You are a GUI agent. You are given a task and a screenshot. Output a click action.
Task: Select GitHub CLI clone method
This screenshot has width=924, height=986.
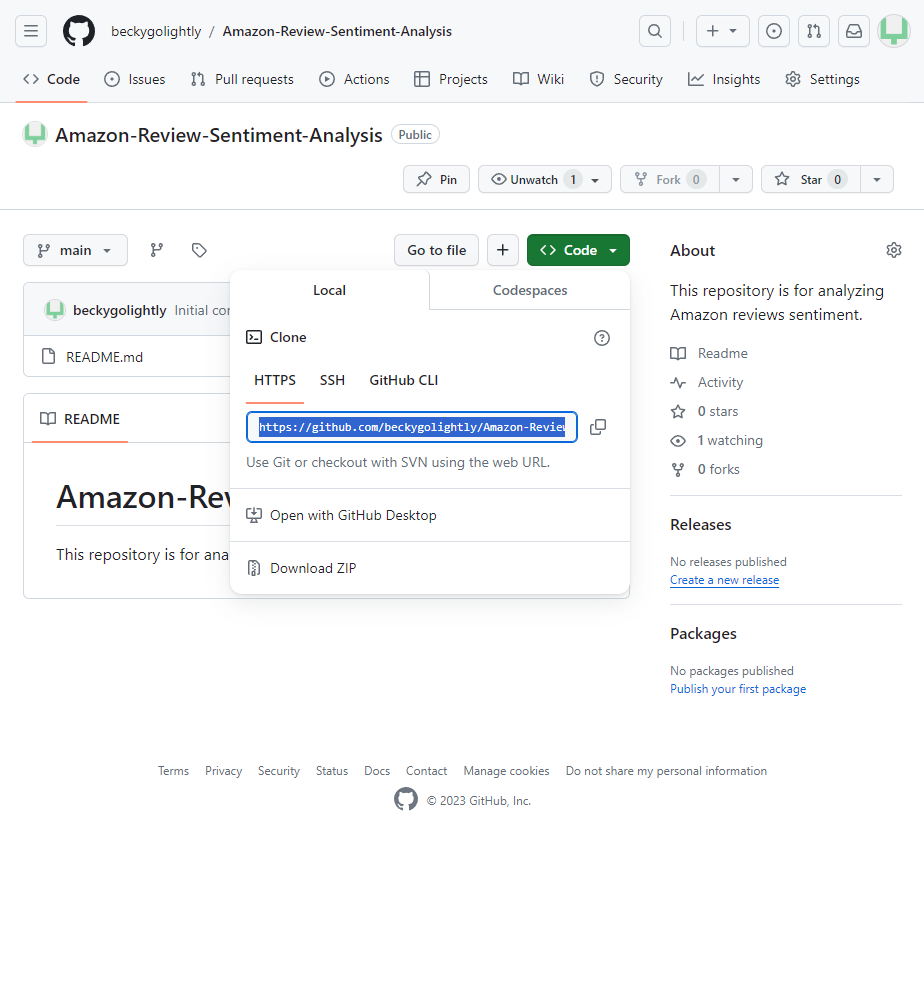(404, 380)
